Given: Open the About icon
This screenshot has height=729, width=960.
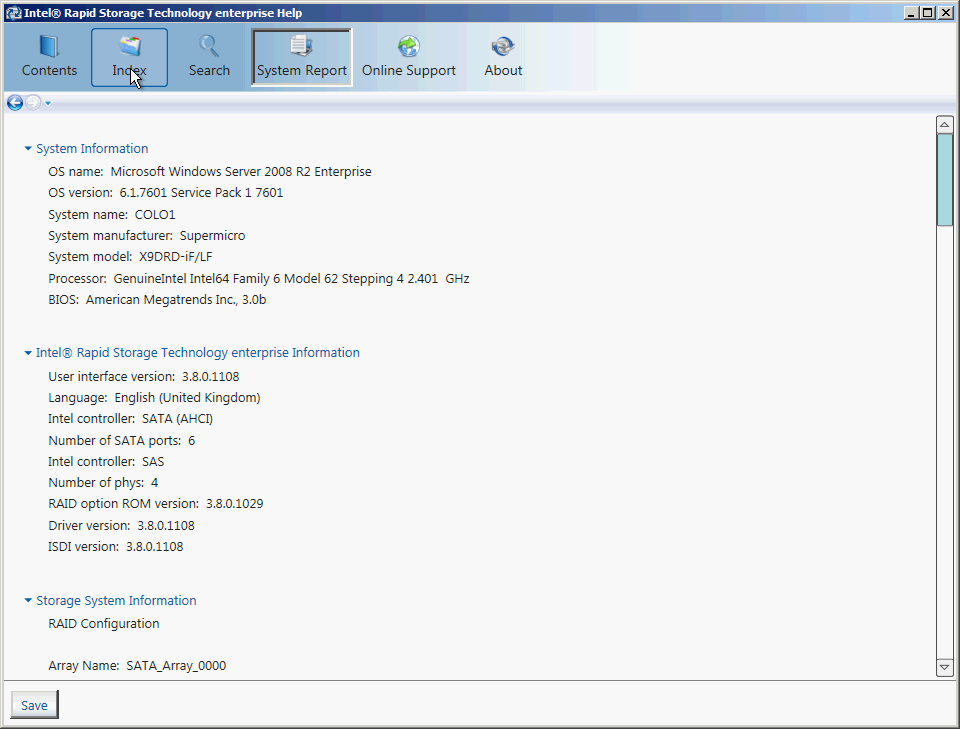Looking at the screenshot, I should coord(503,46).
